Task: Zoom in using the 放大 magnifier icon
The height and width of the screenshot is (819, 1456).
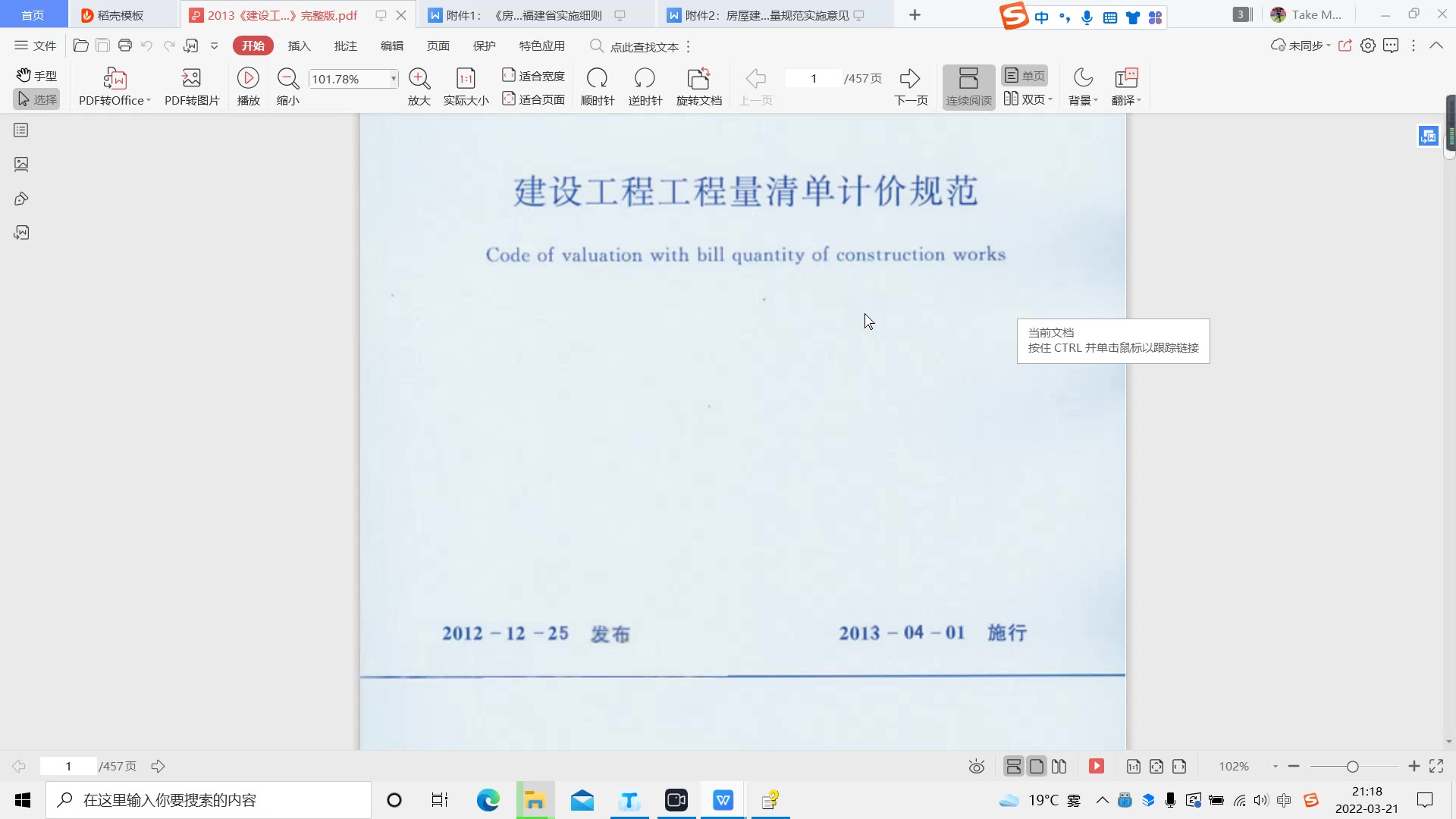Action: click(419, 78)
